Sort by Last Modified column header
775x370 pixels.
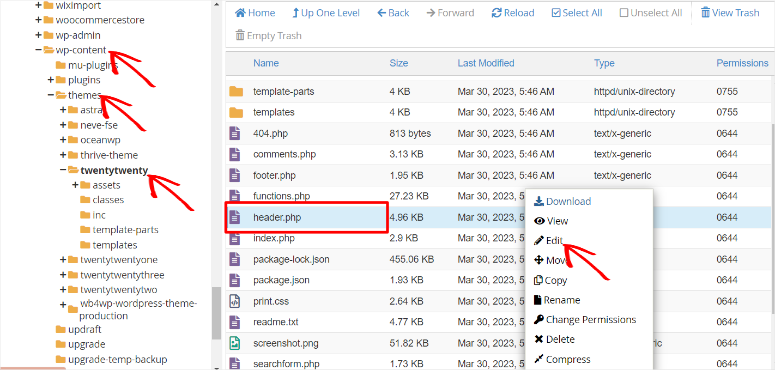(486, 63)
